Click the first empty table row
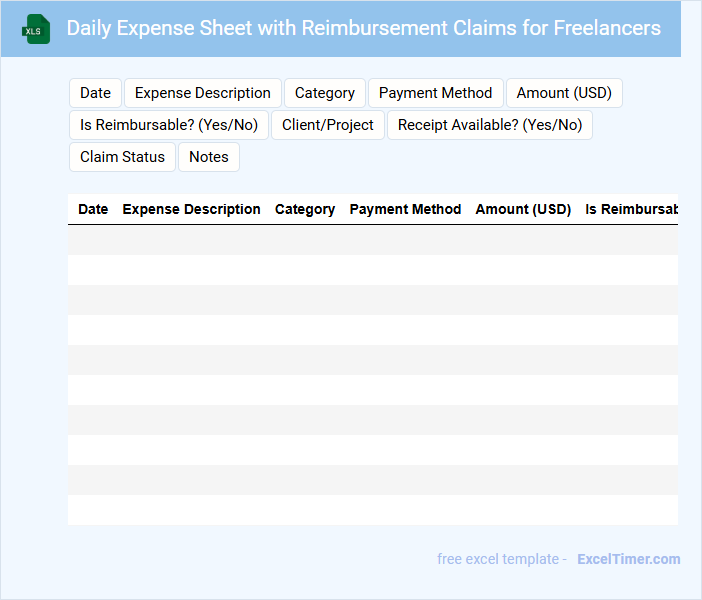 pos(372,240)
